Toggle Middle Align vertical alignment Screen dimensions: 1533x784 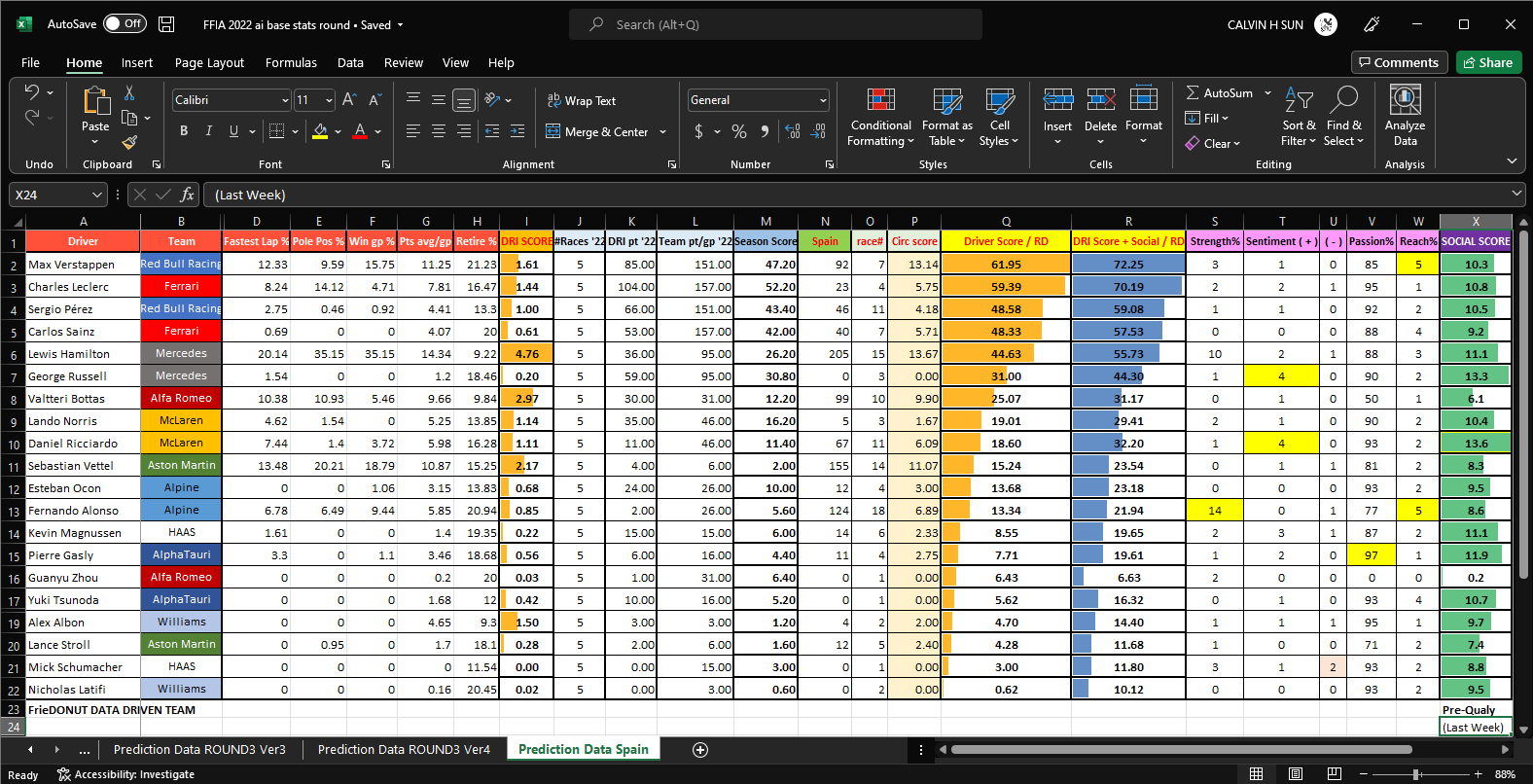click(439, 99)
